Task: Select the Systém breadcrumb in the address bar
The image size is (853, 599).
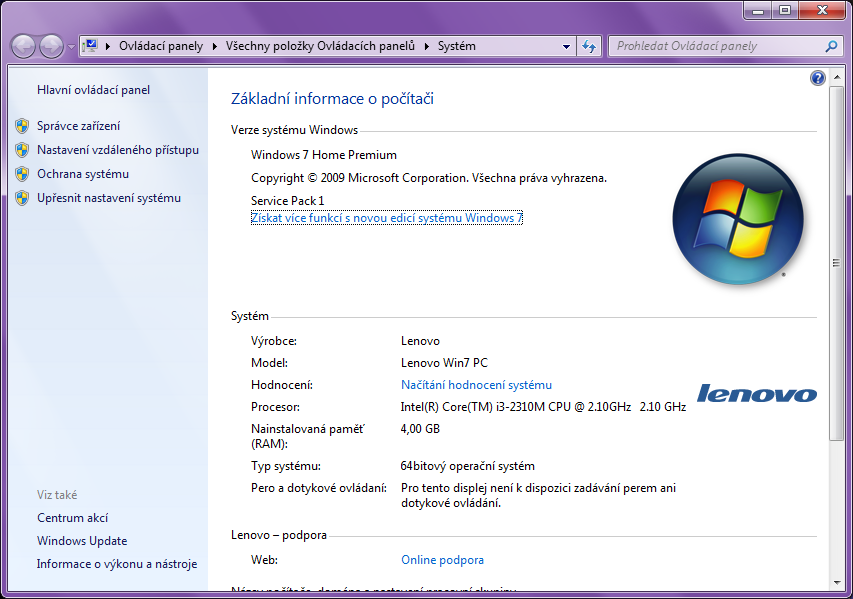Action: [x=456, y=46]
